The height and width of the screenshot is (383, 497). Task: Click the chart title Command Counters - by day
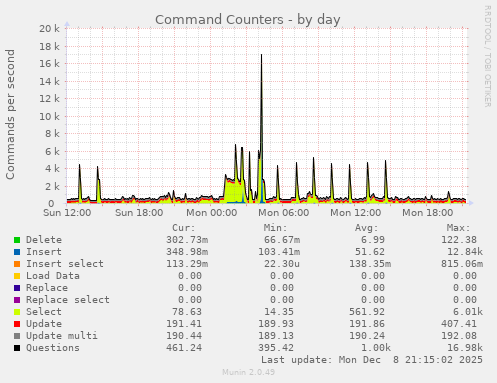(x=248, y=20)
